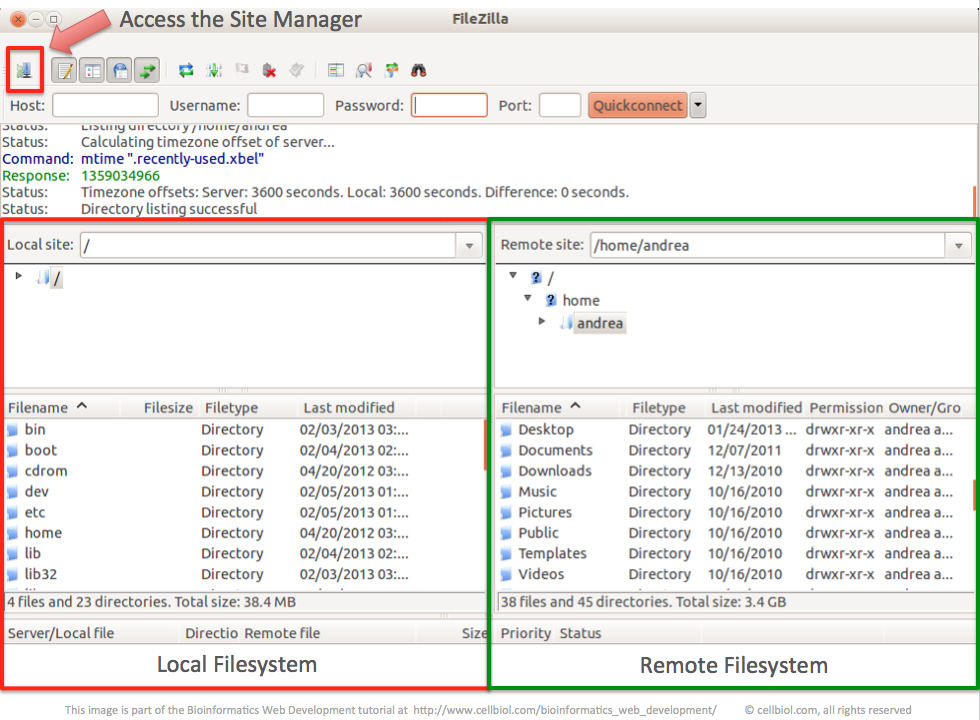Screen dimensions: 980x720
Task: Select the local dev folder icon
Action: [x=12, y=492]
